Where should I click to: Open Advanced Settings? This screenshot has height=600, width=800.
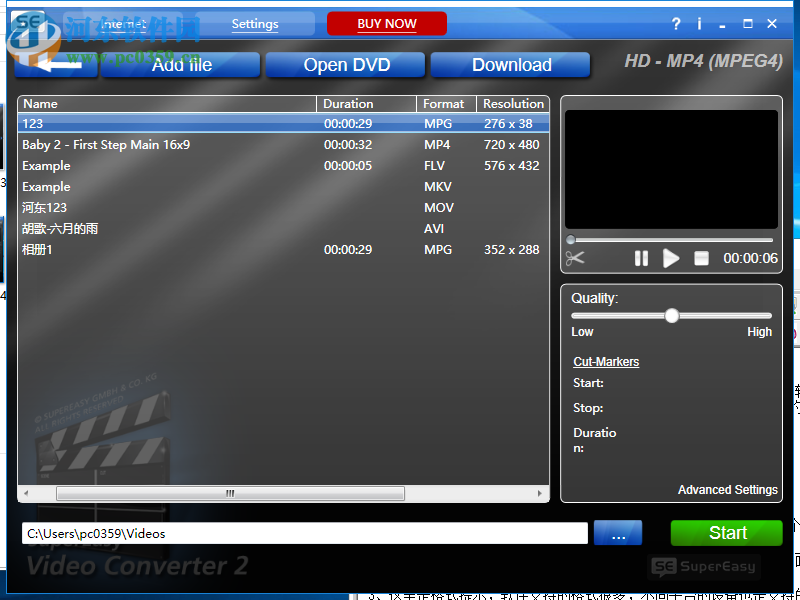[727, 489]
